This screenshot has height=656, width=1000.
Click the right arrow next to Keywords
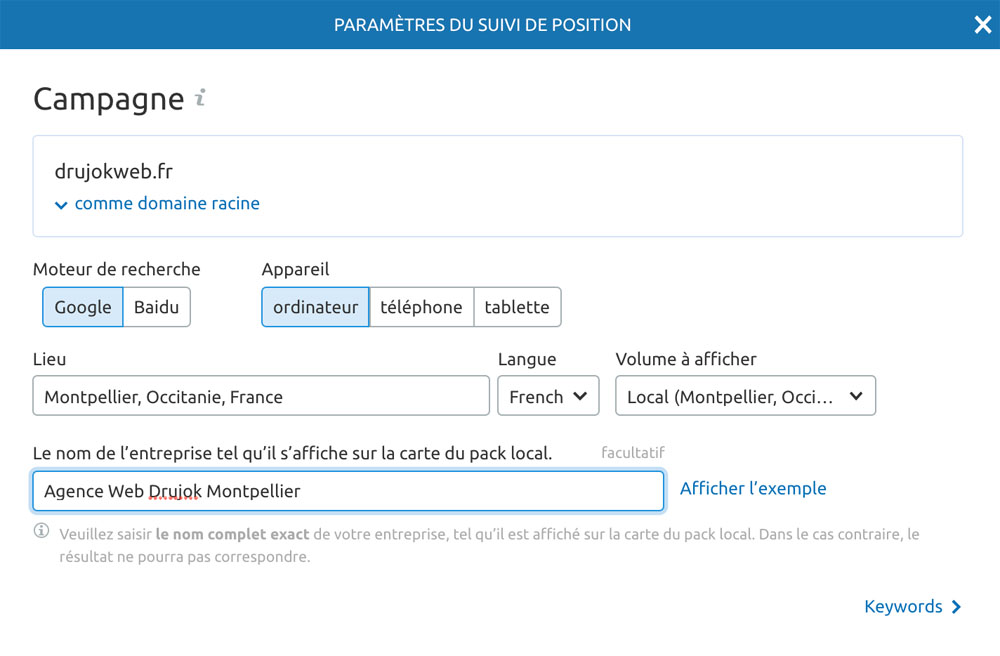pos(956,607)
